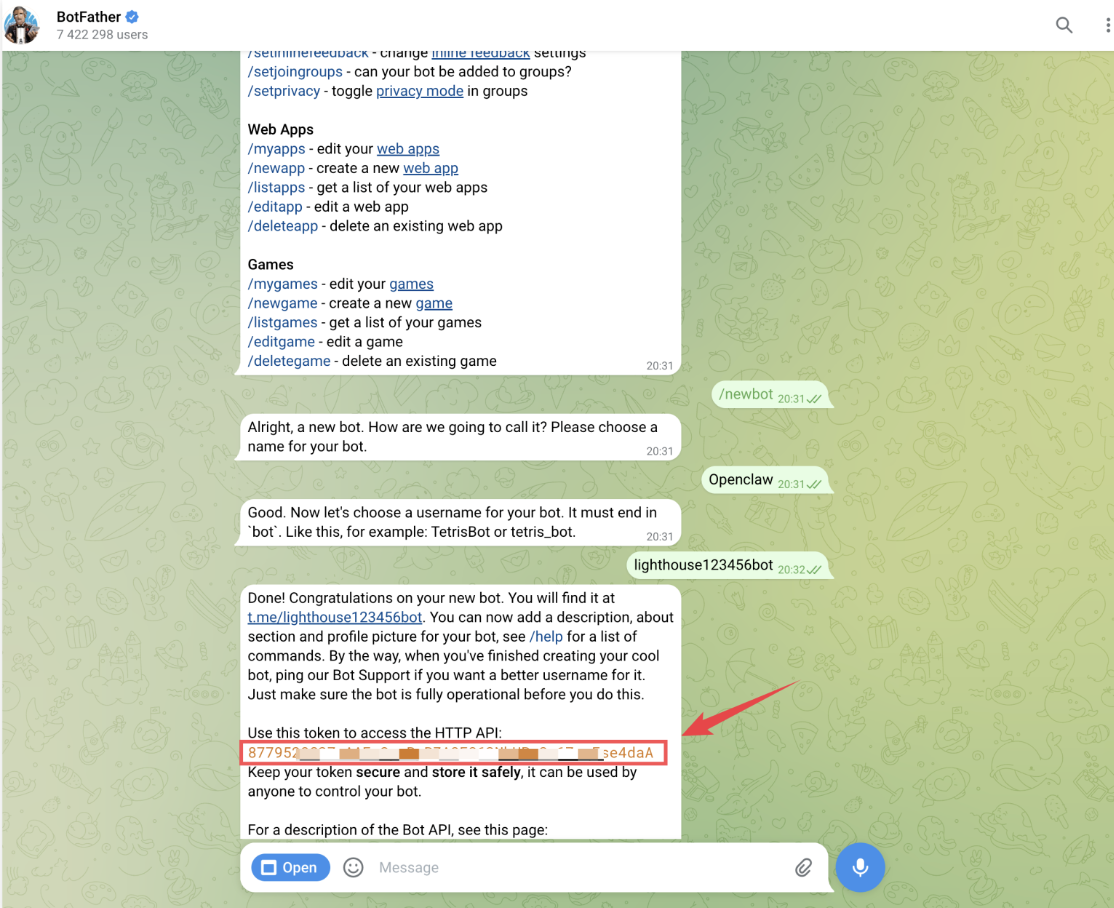Open the emoji picker smiley icon
This screenshot has width=1114, height=908.
tap(353, 867)
